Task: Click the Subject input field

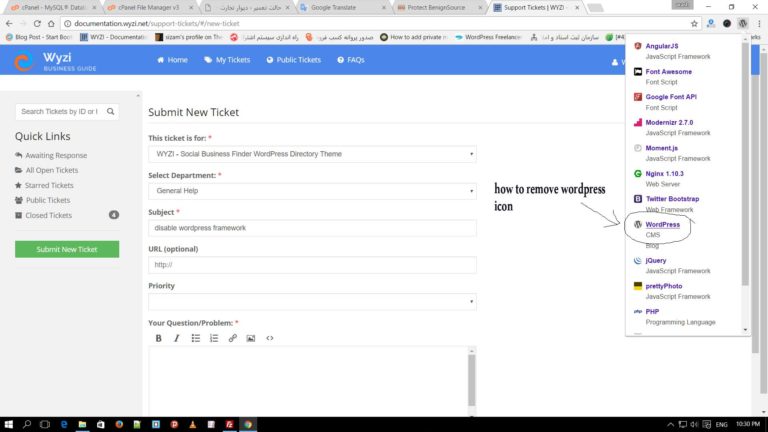Action: pos(312,228)
